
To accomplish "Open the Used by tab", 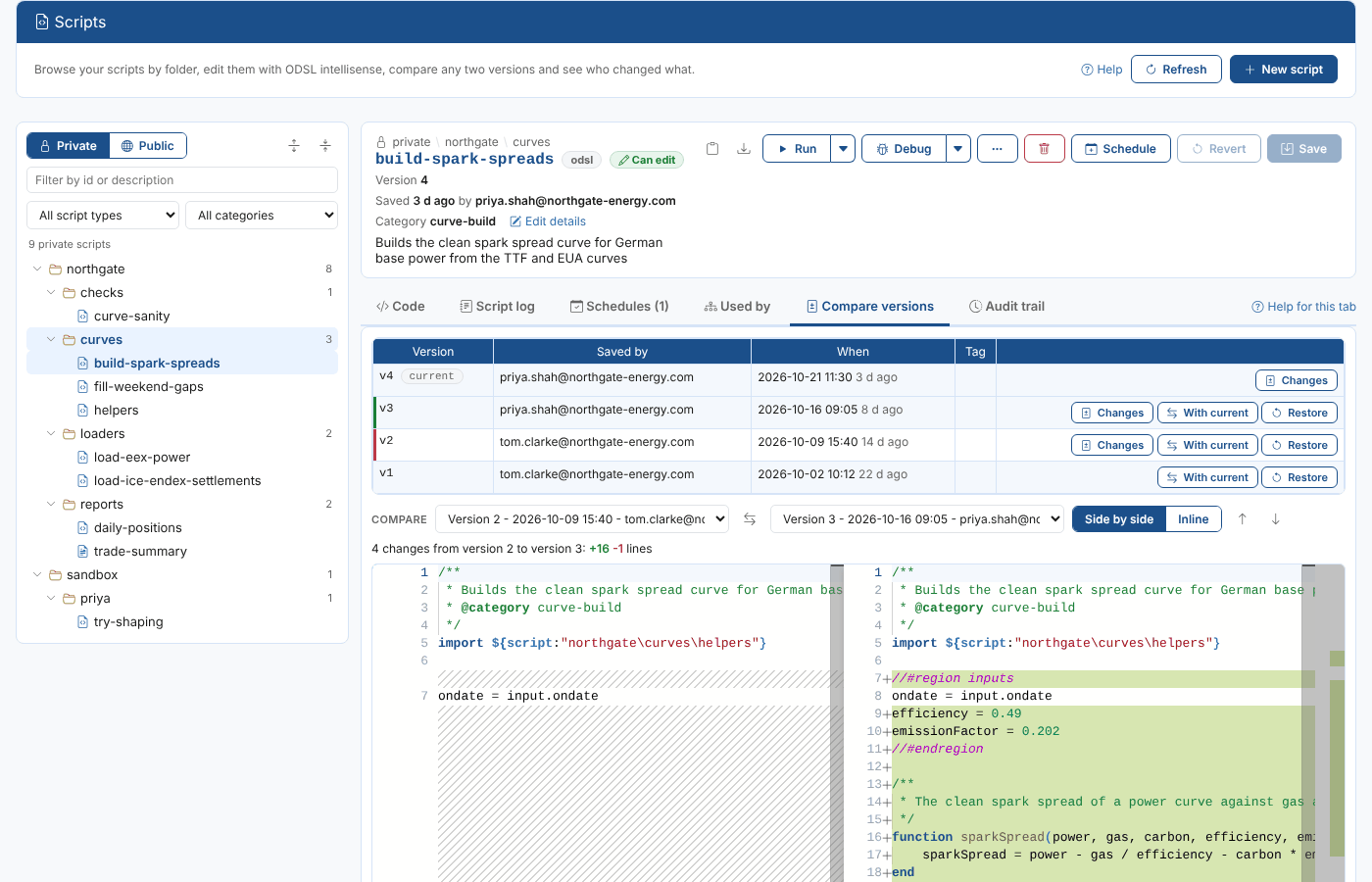I will 737,307.
